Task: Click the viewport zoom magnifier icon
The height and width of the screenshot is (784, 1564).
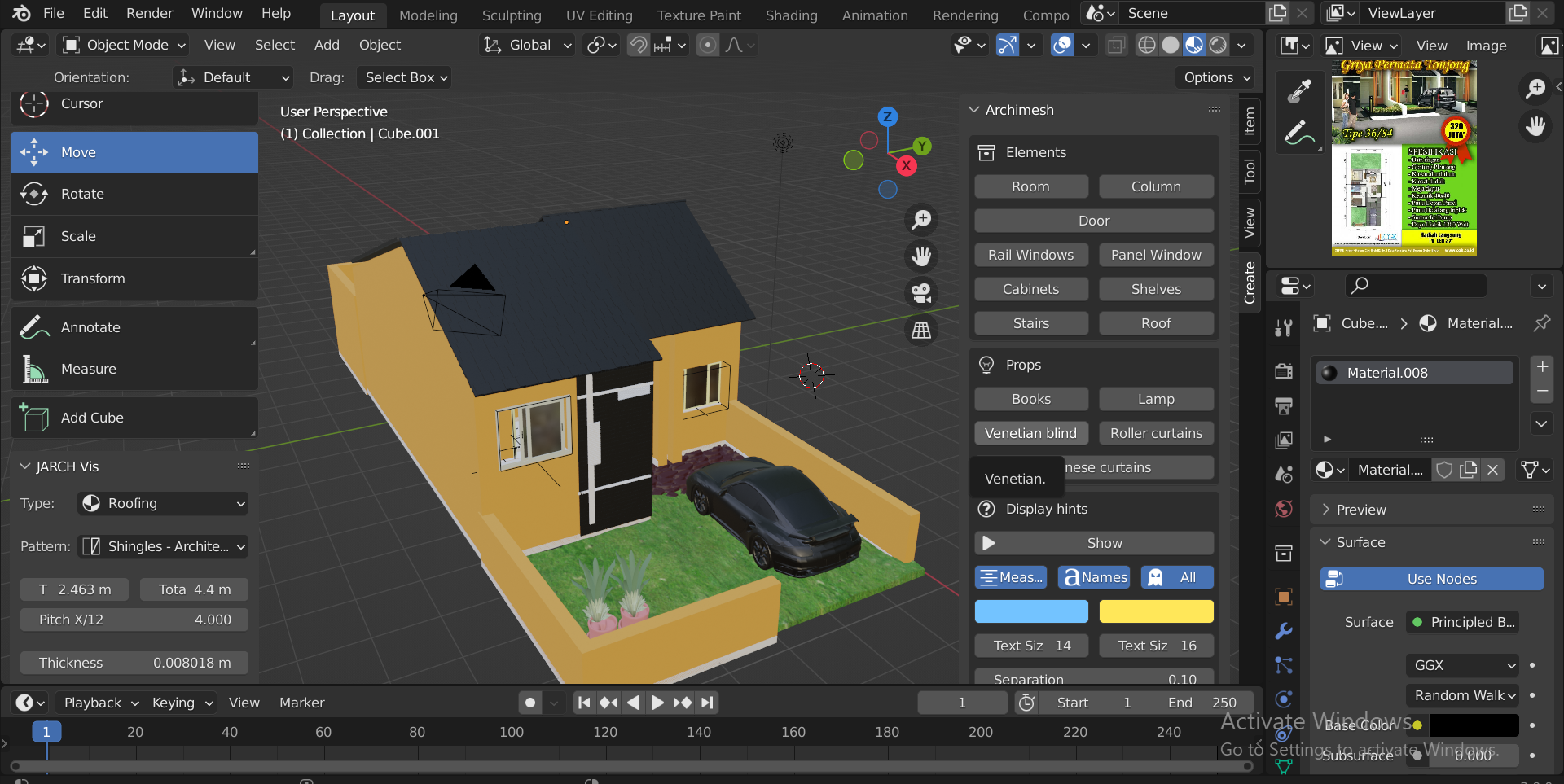Action: [921, 220]
